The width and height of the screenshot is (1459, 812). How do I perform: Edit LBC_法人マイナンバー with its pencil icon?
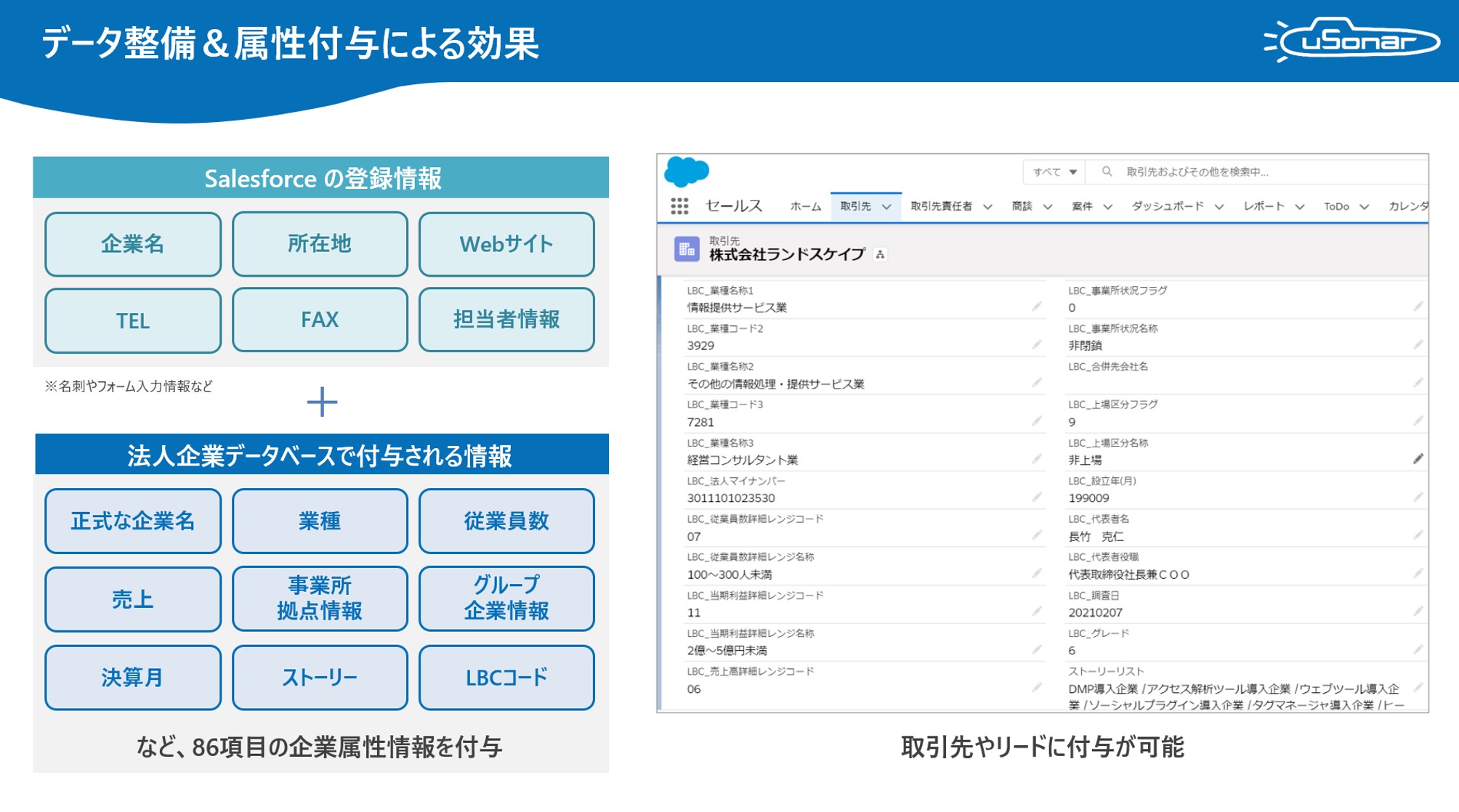coord(1037,498)
